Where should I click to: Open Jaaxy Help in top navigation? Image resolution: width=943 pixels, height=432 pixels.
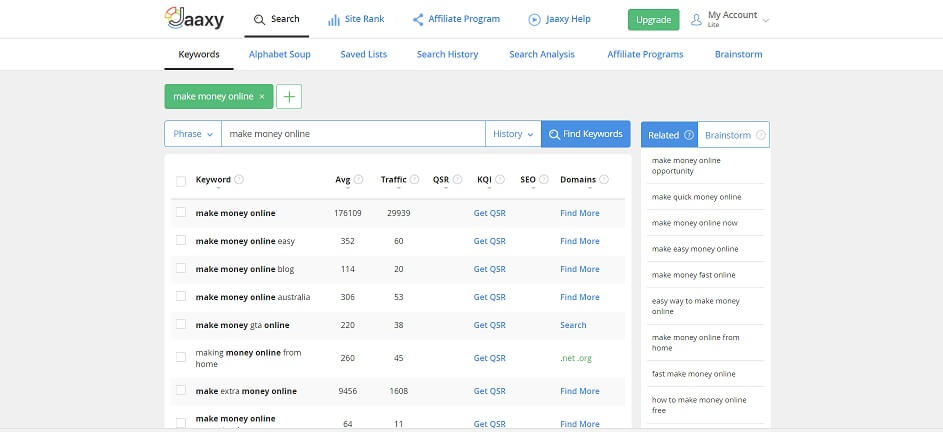(559, 19)
